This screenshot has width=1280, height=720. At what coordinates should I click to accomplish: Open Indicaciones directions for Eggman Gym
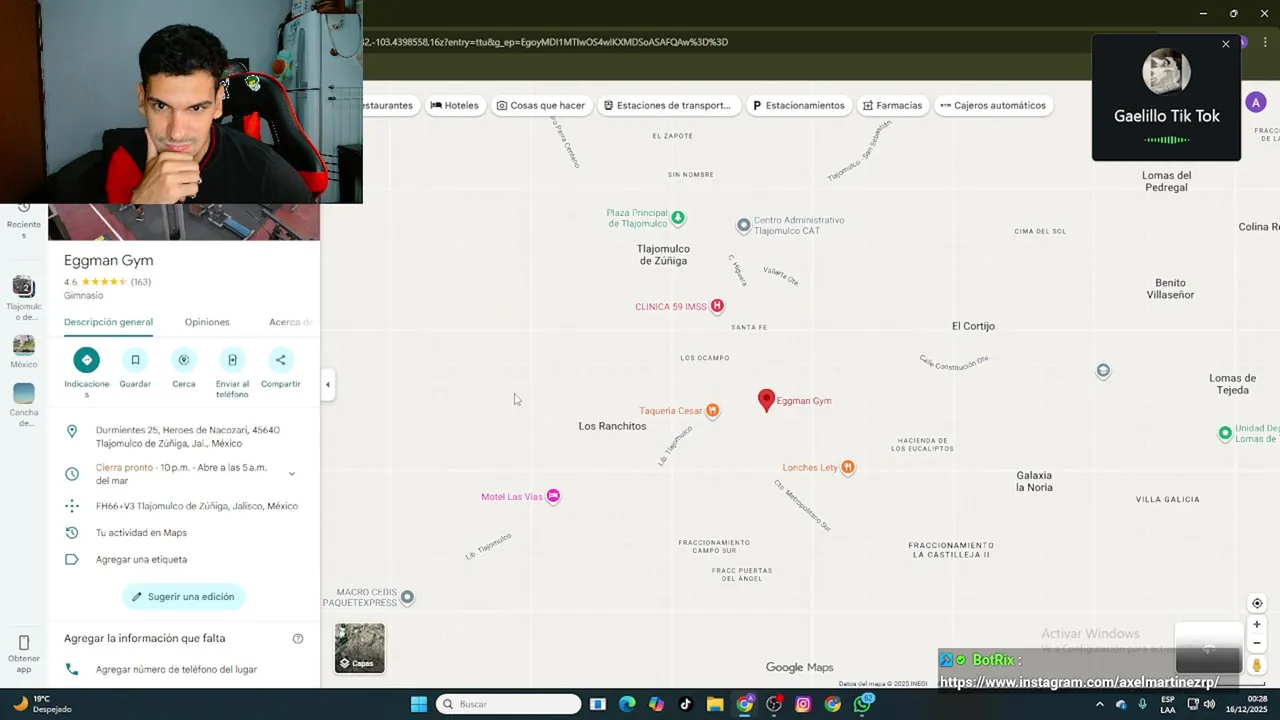[x=87, y=360]
